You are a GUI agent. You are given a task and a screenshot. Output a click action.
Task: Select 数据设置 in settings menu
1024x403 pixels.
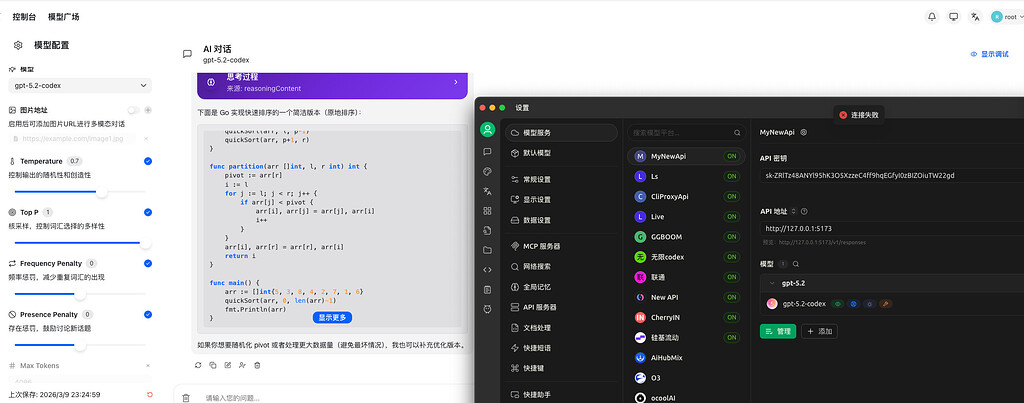point(561,220)
